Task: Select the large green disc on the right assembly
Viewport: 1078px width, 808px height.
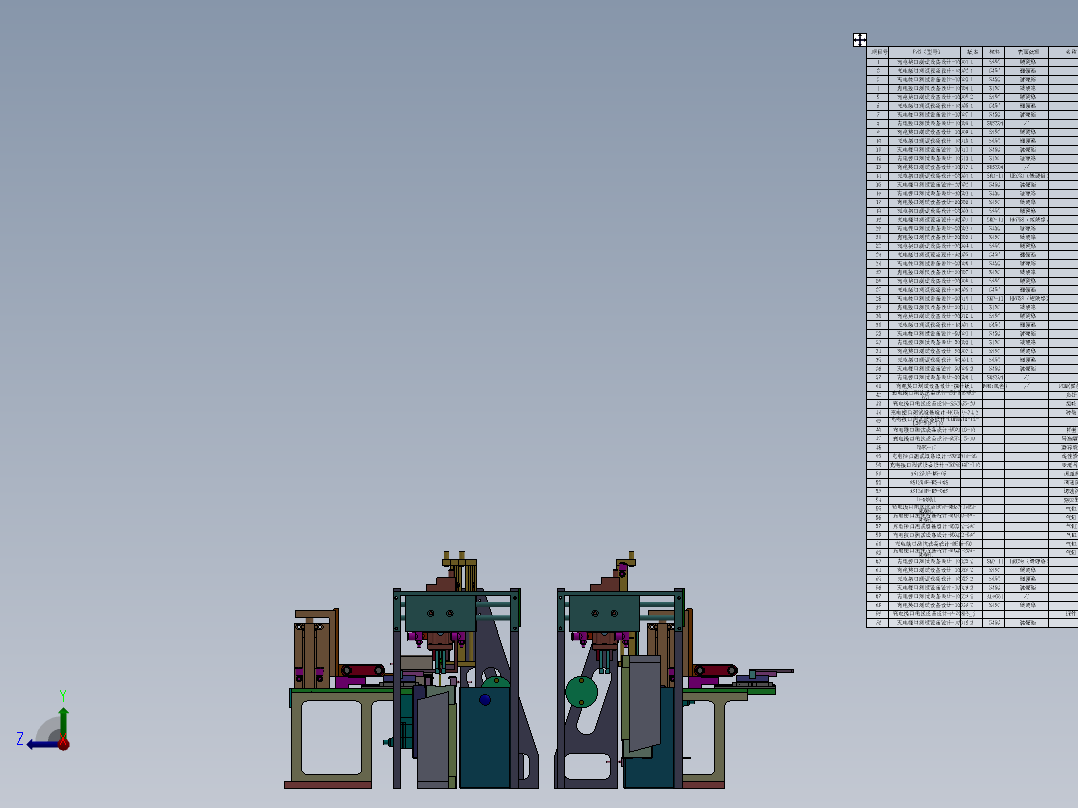Action: [x=581, y=692]
